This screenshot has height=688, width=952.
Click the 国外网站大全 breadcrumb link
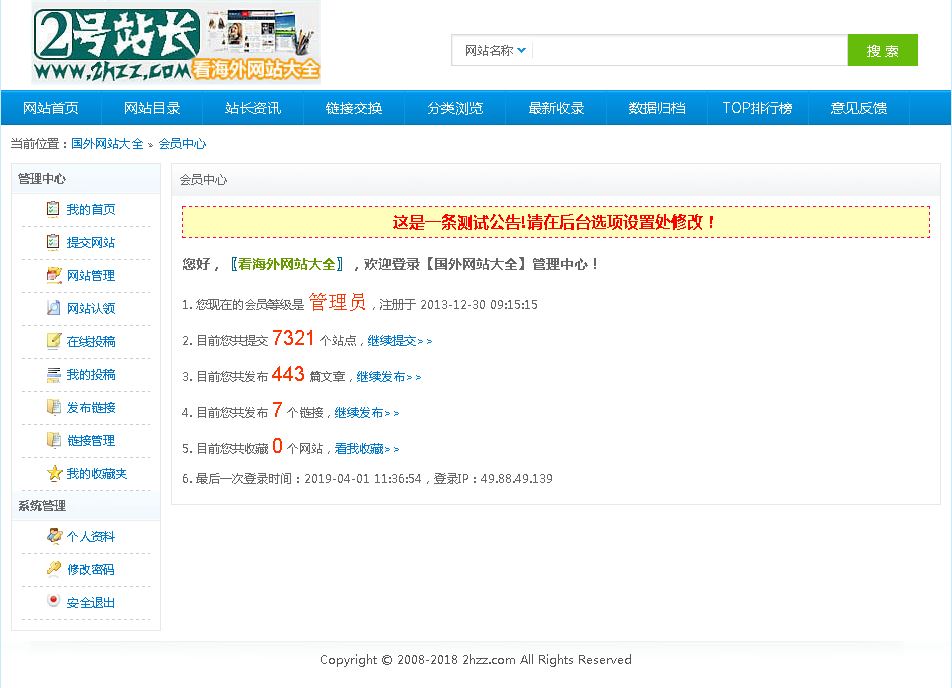(107, 144)
